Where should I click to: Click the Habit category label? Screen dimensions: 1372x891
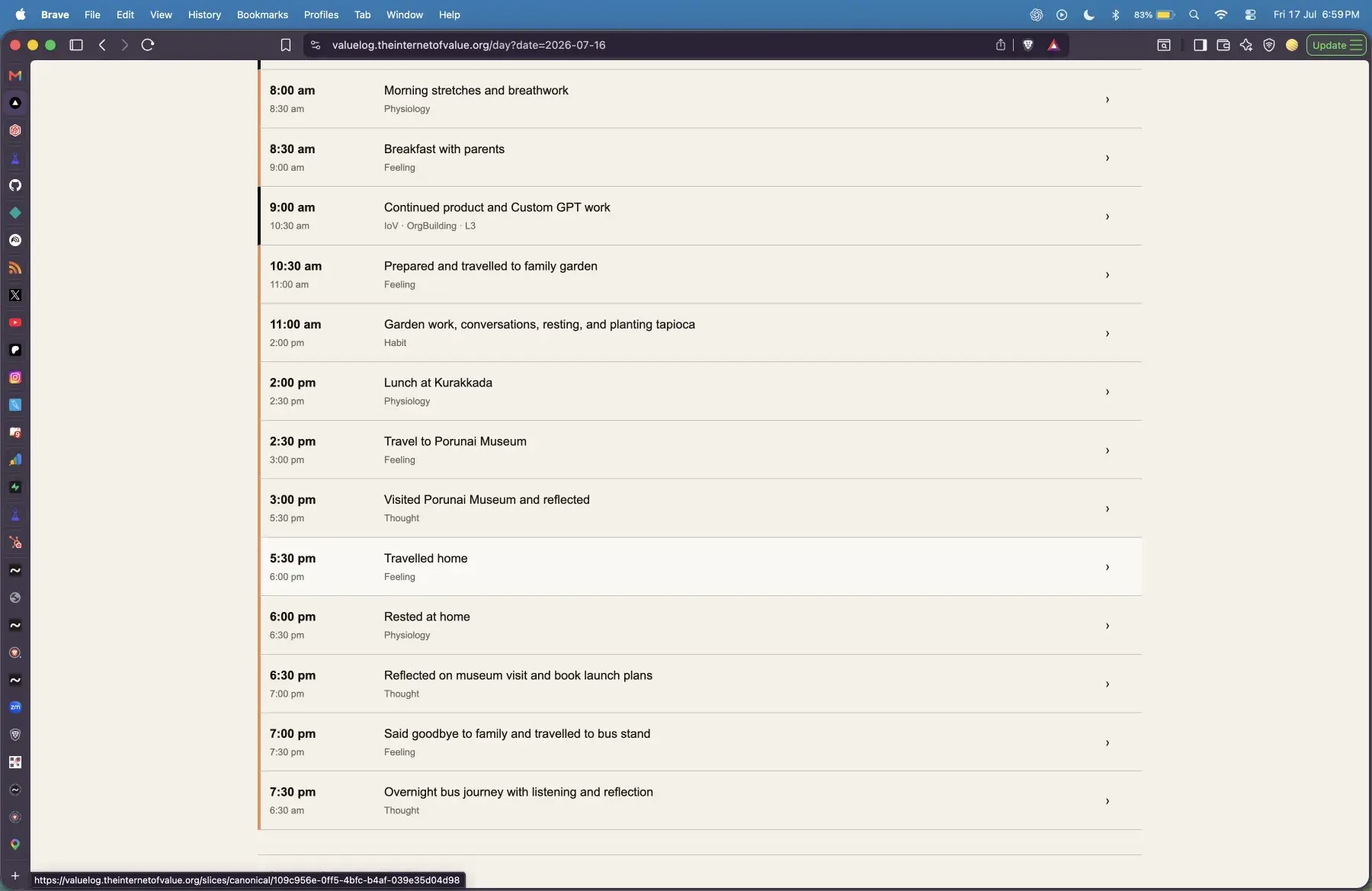point(395,343)
